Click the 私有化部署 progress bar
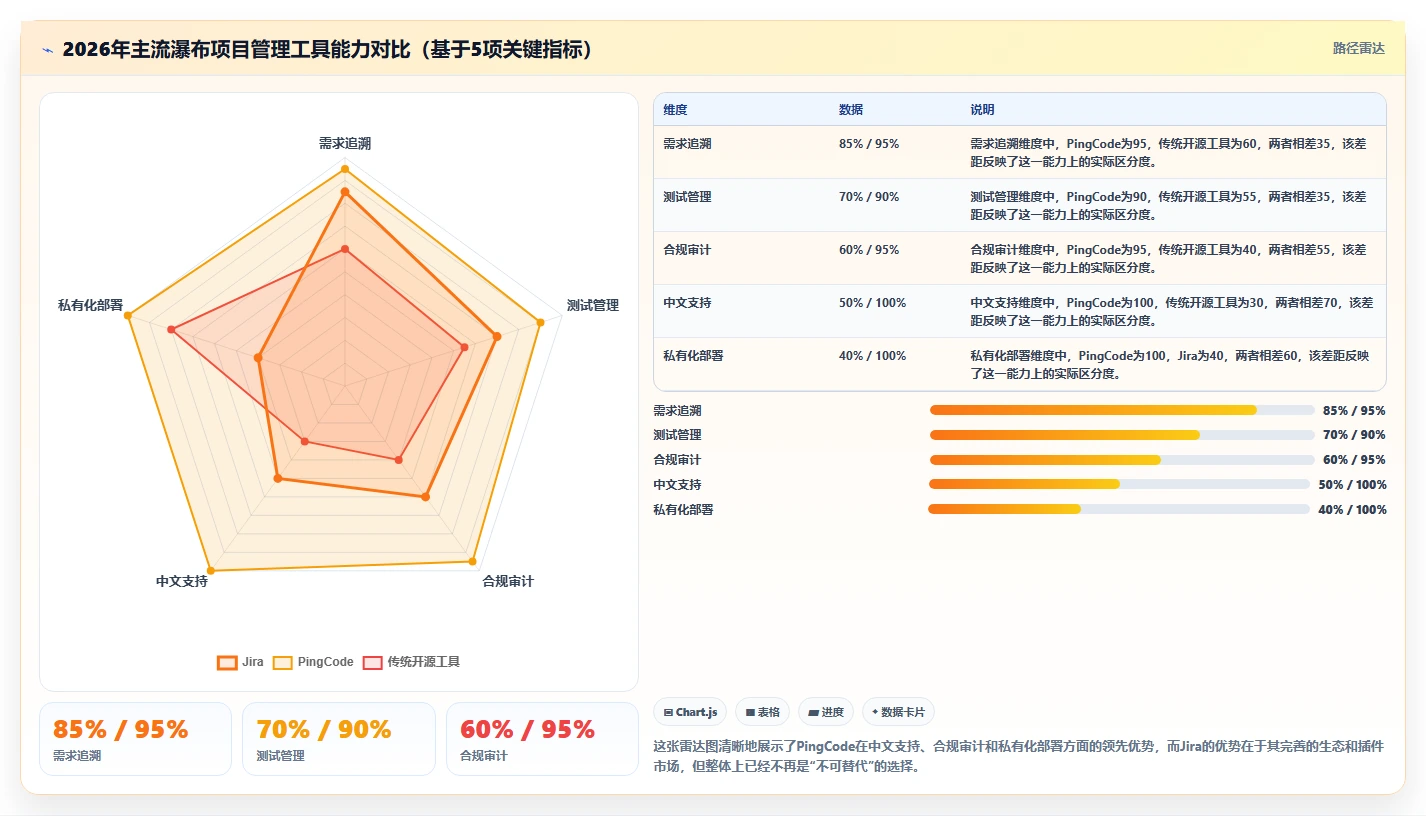The image size is (1426, 816). tap(1119, 509)
